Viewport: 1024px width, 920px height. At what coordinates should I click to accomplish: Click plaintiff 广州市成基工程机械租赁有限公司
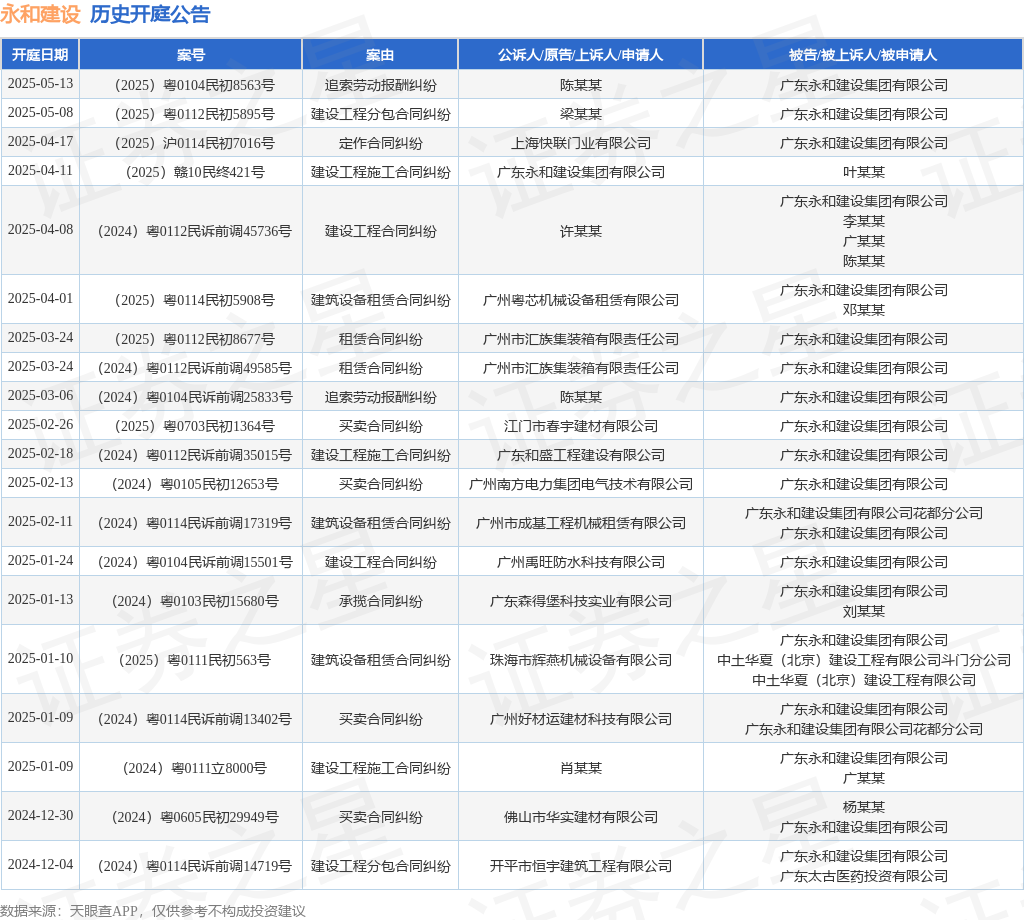pos(581,523)
